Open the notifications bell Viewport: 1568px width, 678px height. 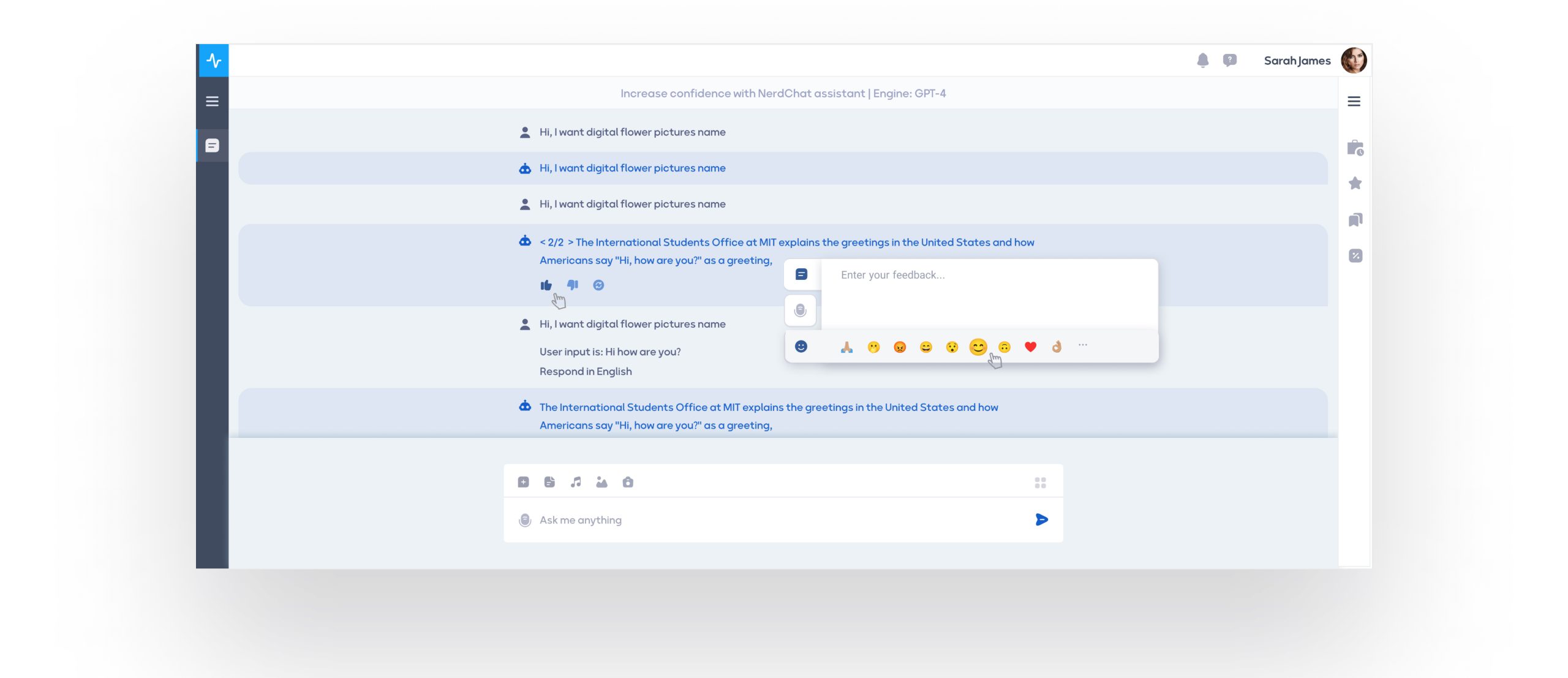point(1202,60)
